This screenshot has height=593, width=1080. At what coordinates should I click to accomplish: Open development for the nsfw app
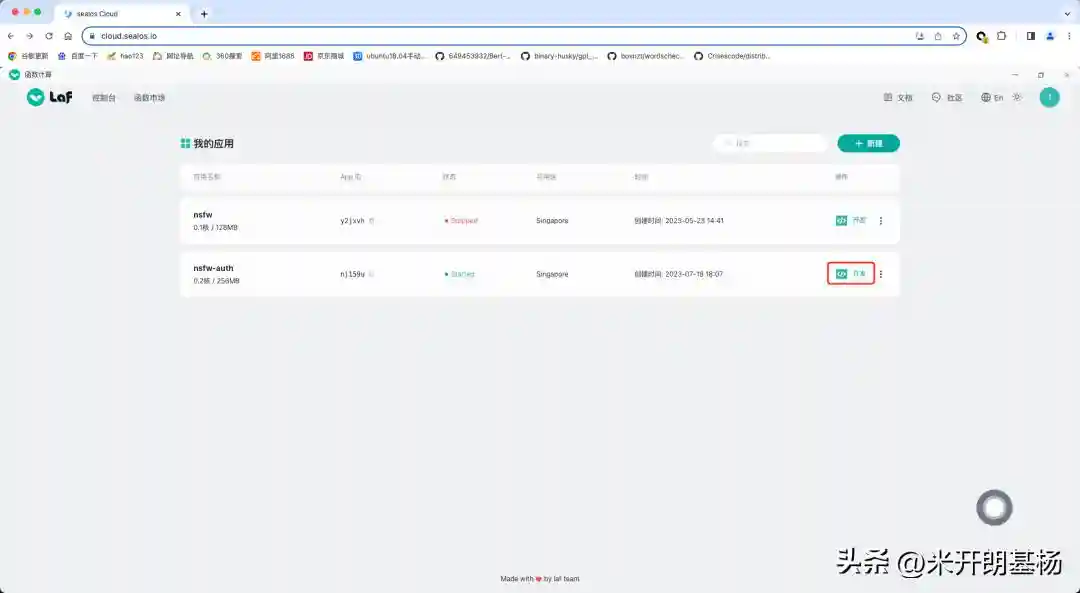click(851, 220)
